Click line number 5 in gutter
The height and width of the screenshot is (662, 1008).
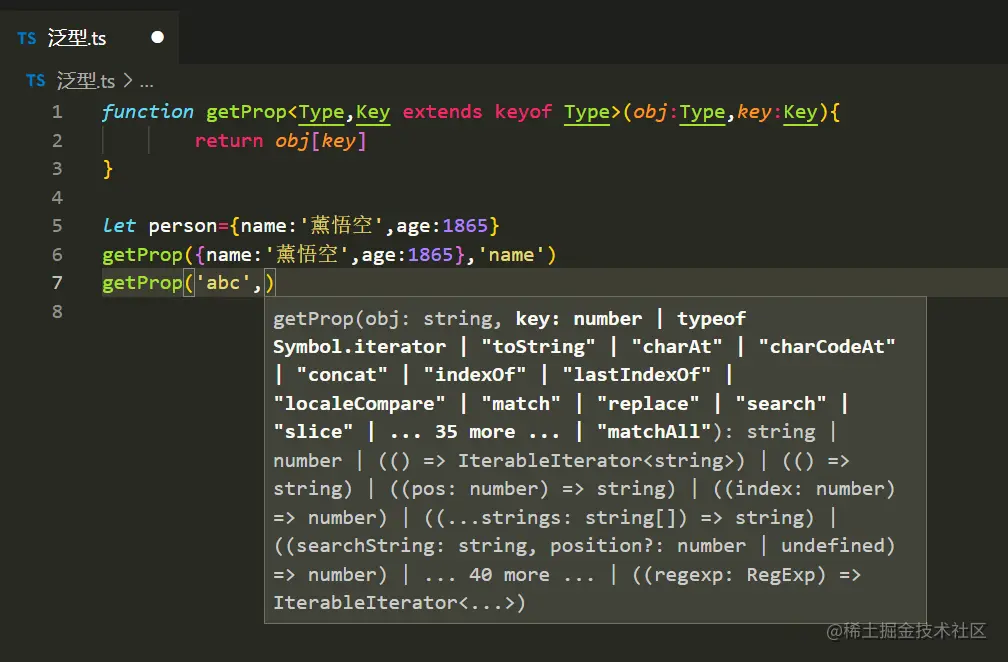pyautogui.click(x=57, y=226)
